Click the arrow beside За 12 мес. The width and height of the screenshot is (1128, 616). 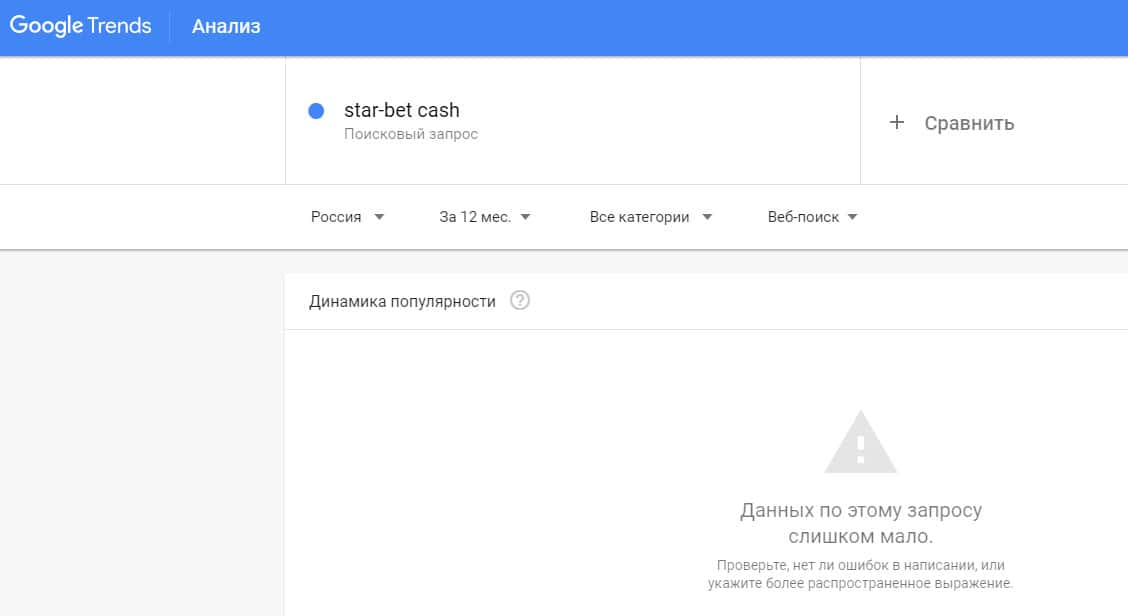(x=526, y=217)
